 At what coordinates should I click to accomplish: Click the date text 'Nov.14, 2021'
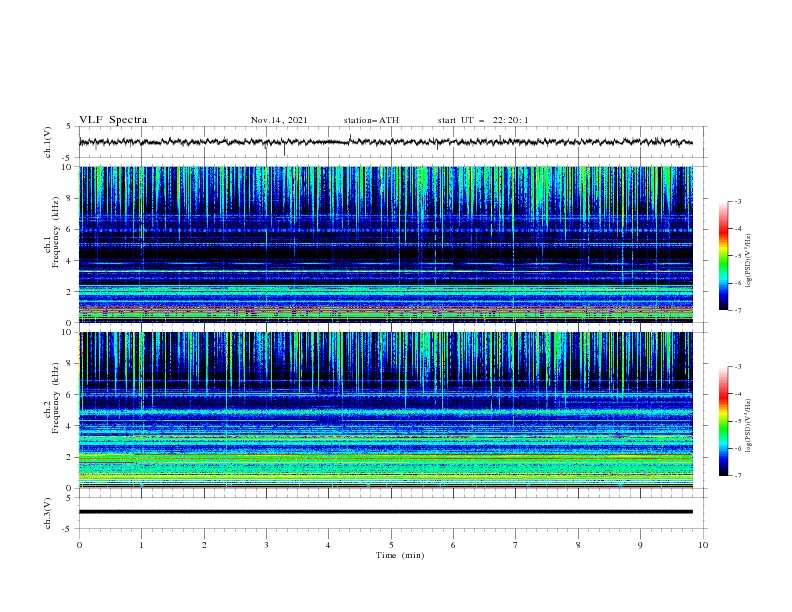pyautogui.click(x=279, y=120)
